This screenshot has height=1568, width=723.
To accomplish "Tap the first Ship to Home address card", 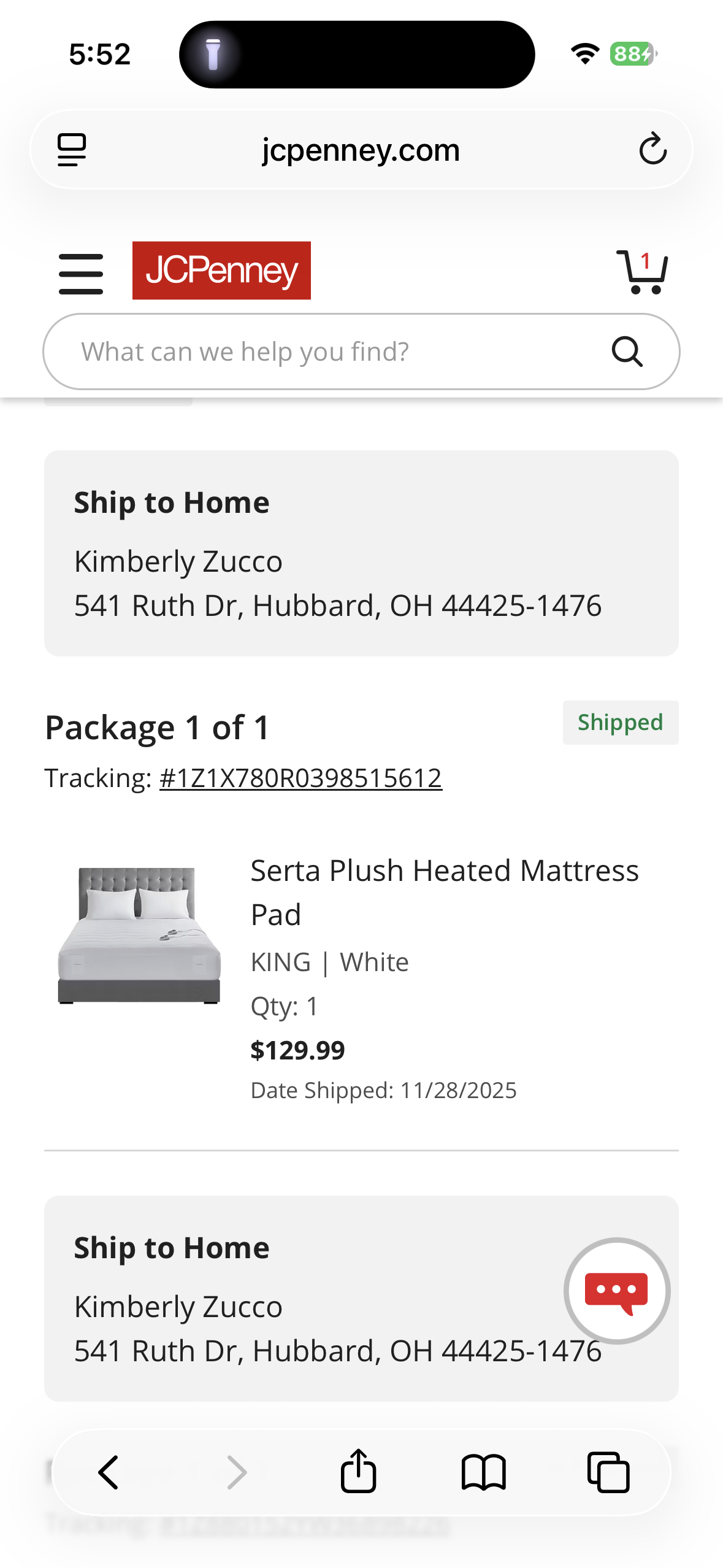I will [361, 553].
